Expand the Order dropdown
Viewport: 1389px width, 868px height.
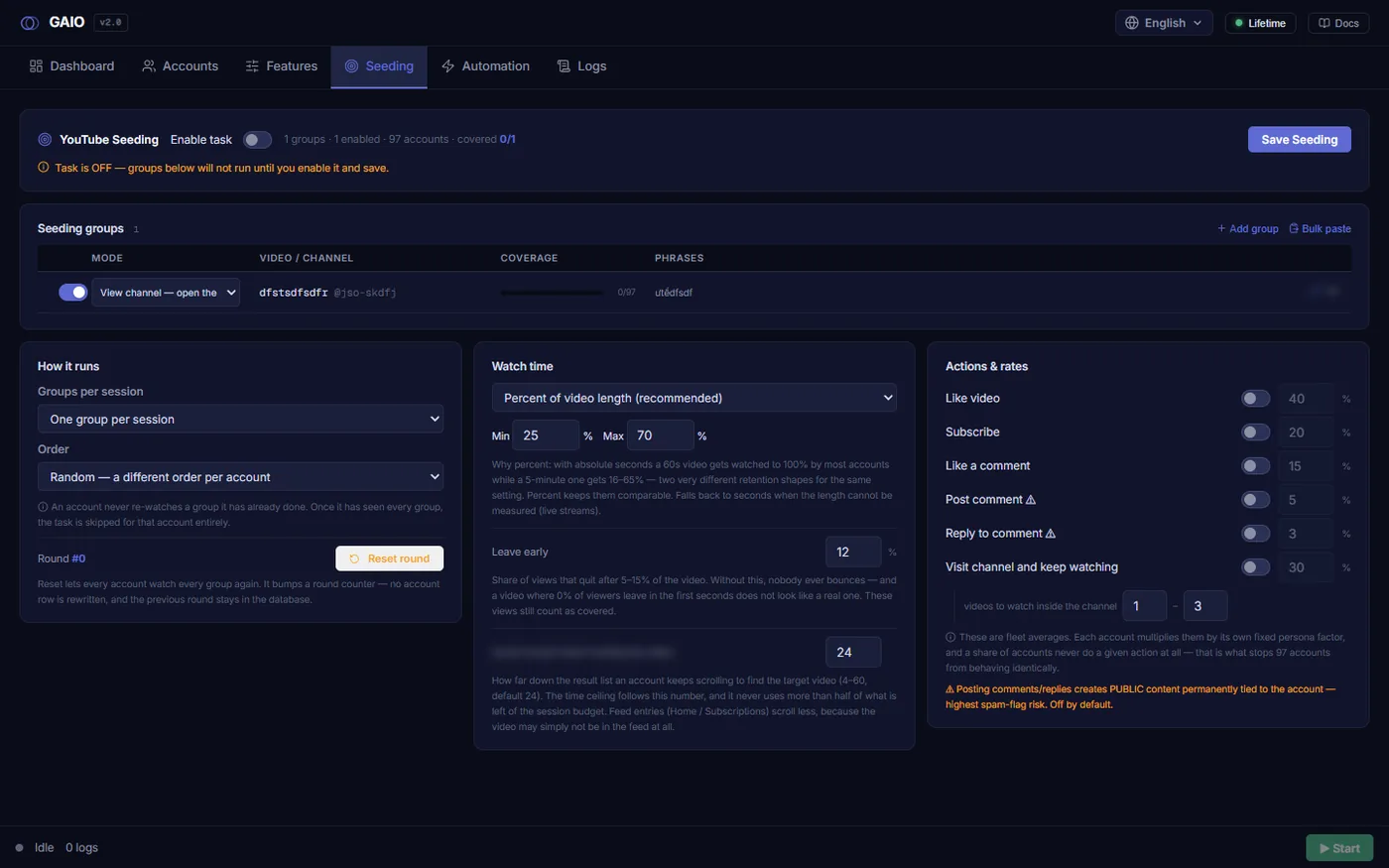point(240,477)
